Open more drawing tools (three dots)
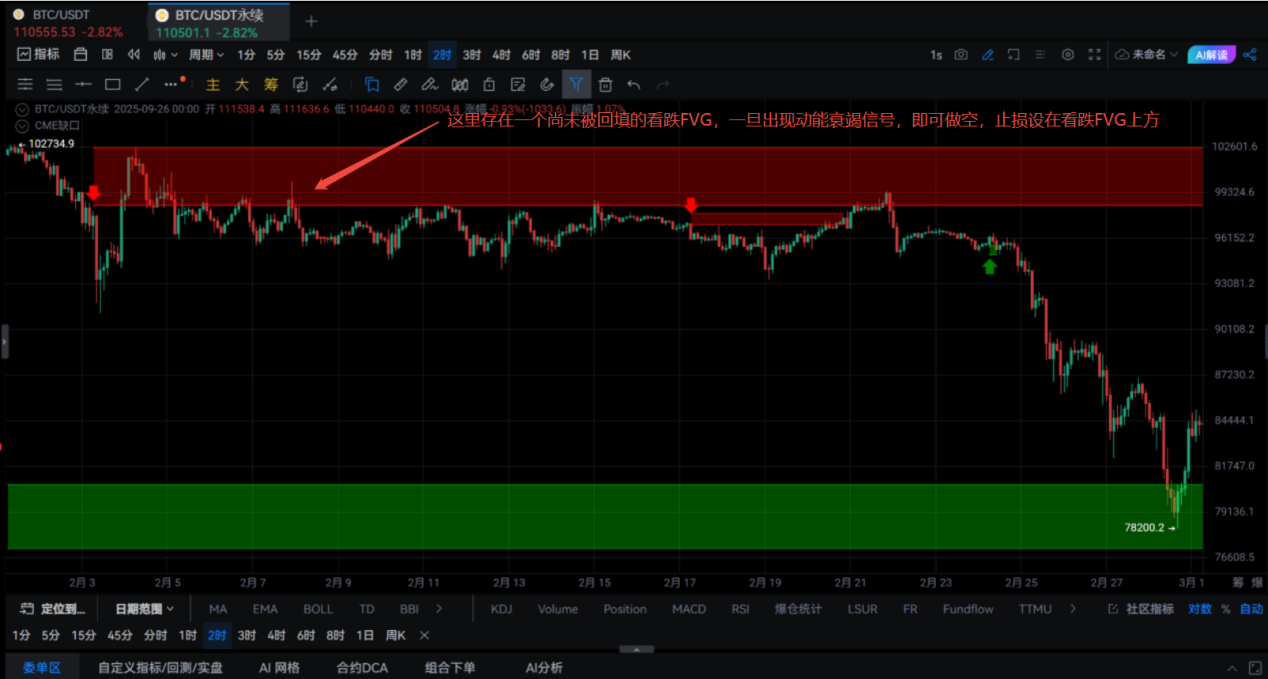Screen dimensions: 1268x679 [x=173, y=84]
